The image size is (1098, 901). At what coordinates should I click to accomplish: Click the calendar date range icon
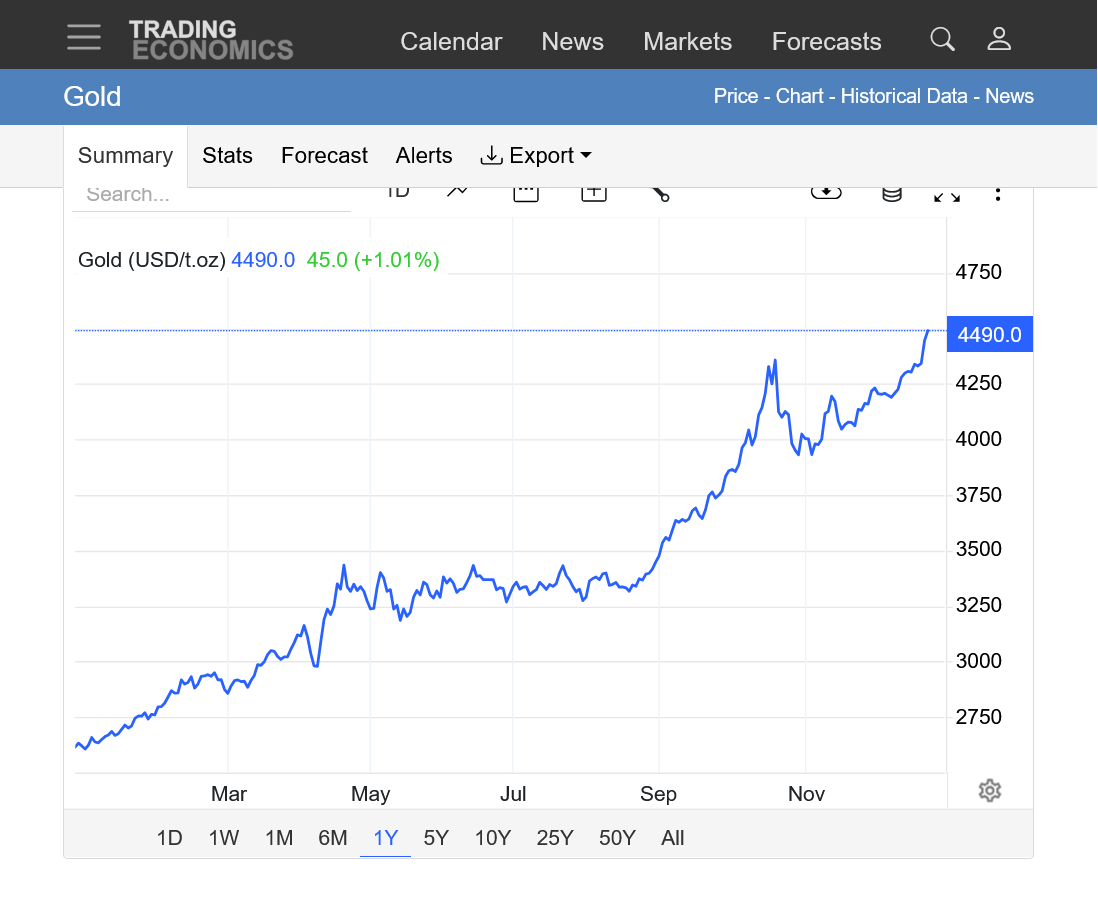[526, 193]
